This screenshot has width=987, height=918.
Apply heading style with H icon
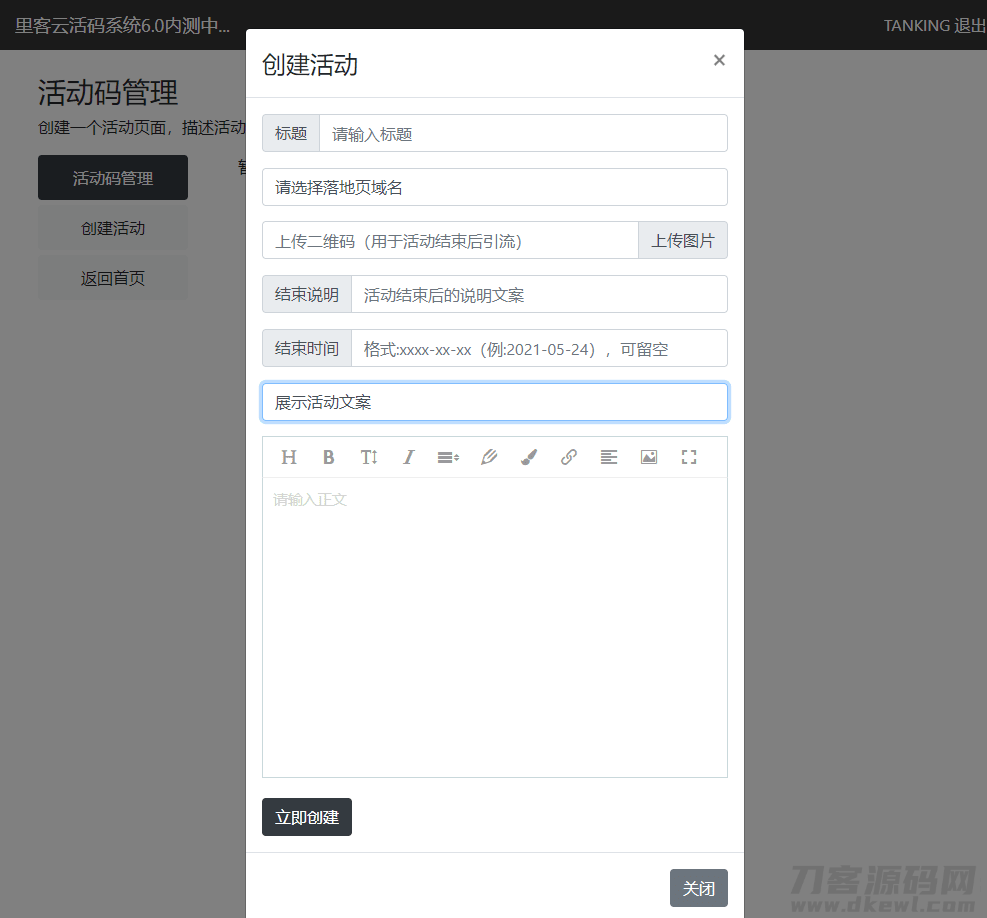click(288, 457)
